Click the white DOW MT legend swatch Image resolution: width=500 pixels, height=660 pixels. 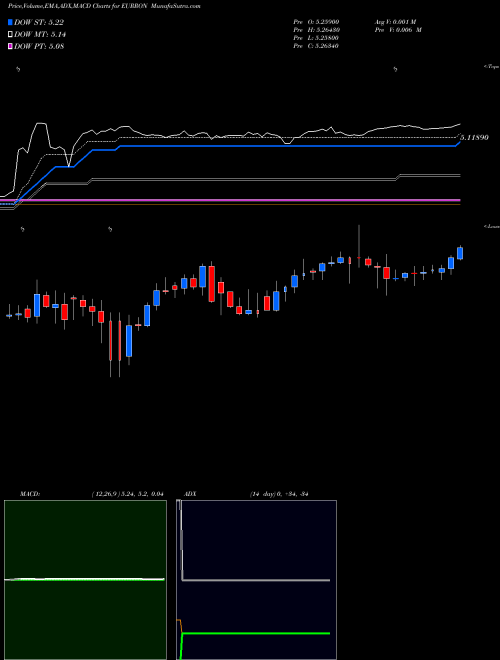pyautogui.click(x=11, y=34)
